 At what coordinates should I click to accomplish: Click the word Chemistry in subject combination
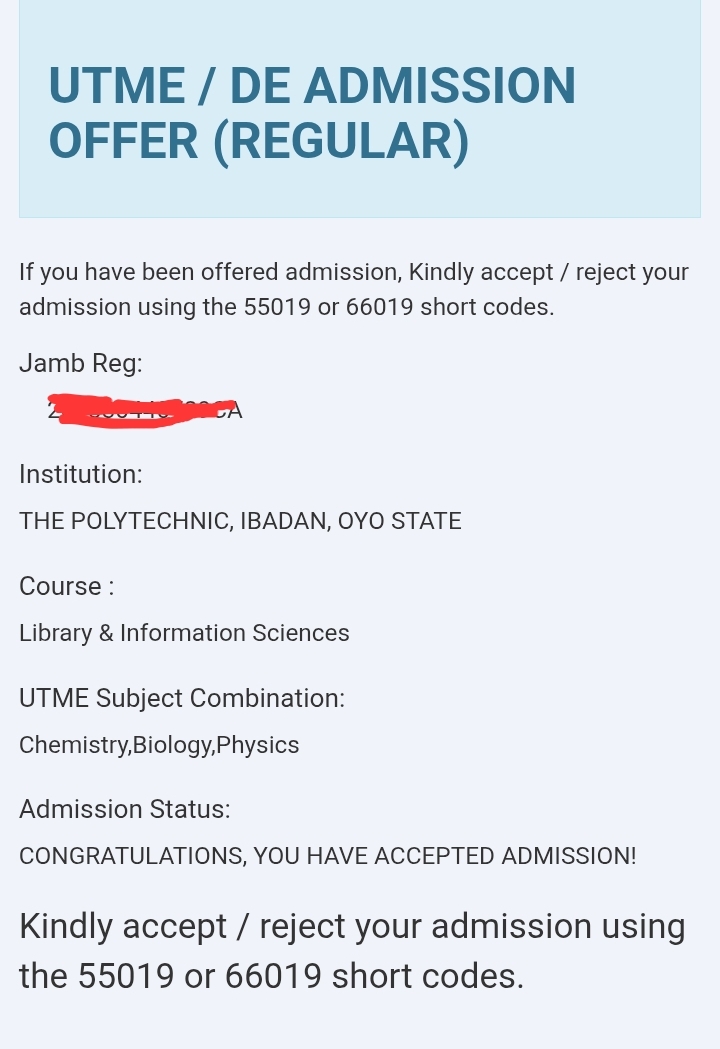pyautogui.click(x=74, y=745)
